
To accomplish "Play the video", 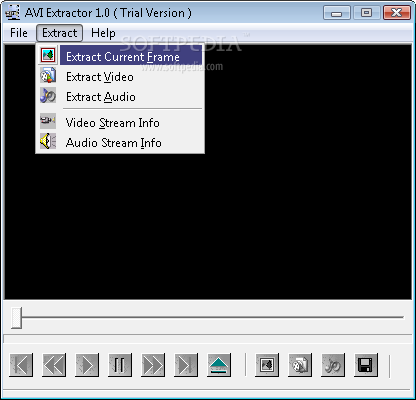I will pos(87,365).
